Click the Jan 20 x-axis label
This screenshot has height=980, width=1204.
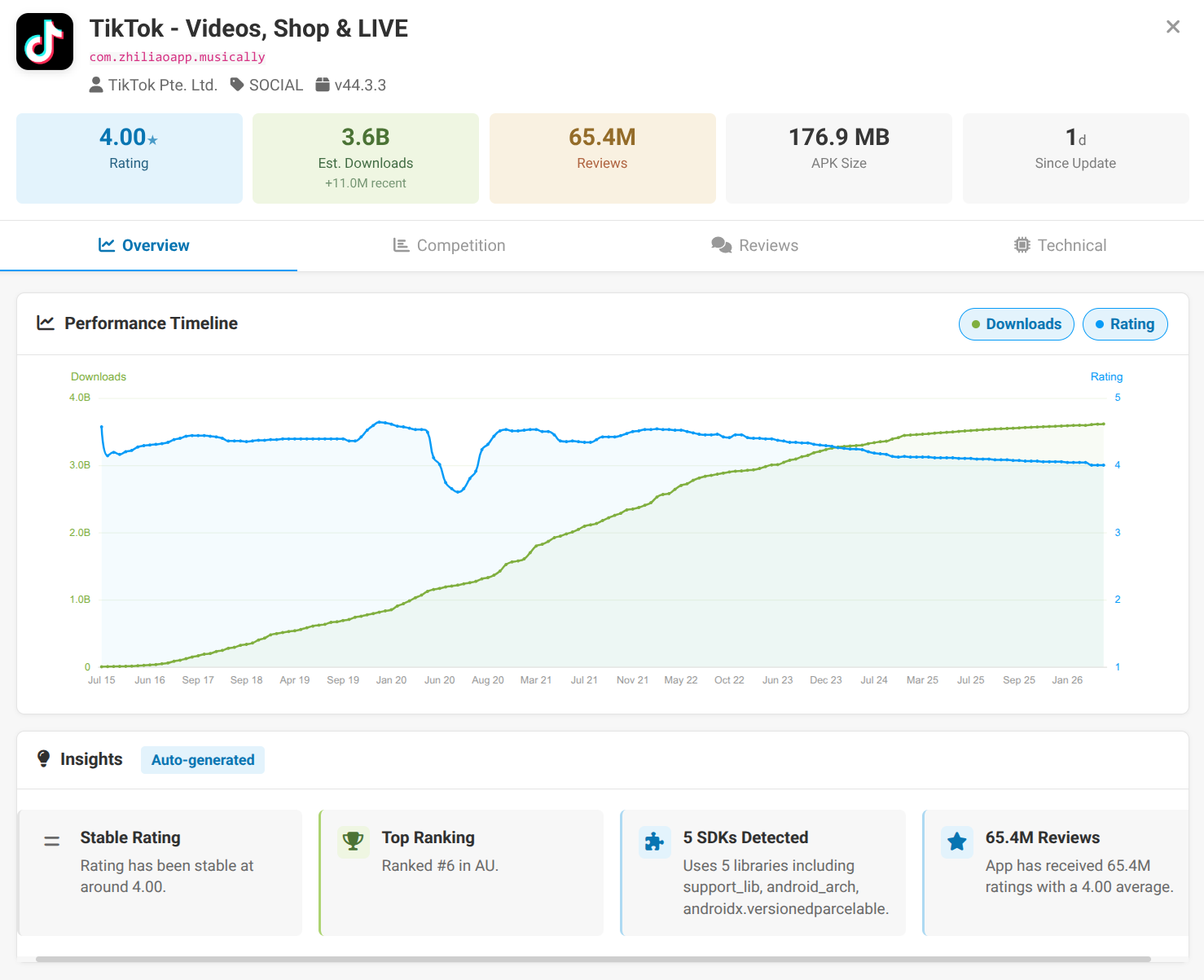pyautogui.click(x=391, y=680)
